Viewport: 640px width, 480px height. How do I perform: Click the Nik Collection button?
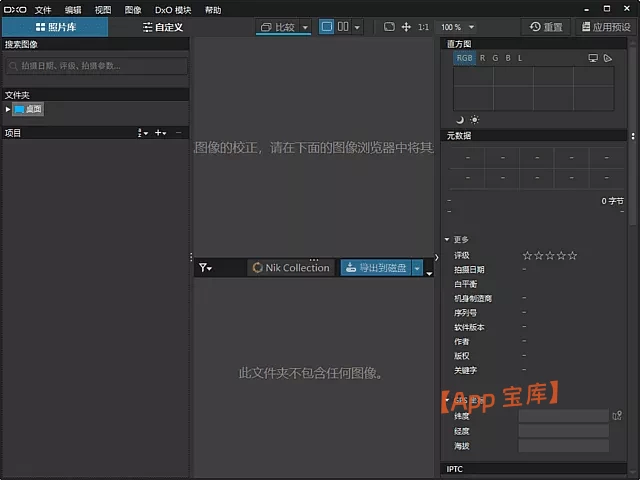coord(291,268)
